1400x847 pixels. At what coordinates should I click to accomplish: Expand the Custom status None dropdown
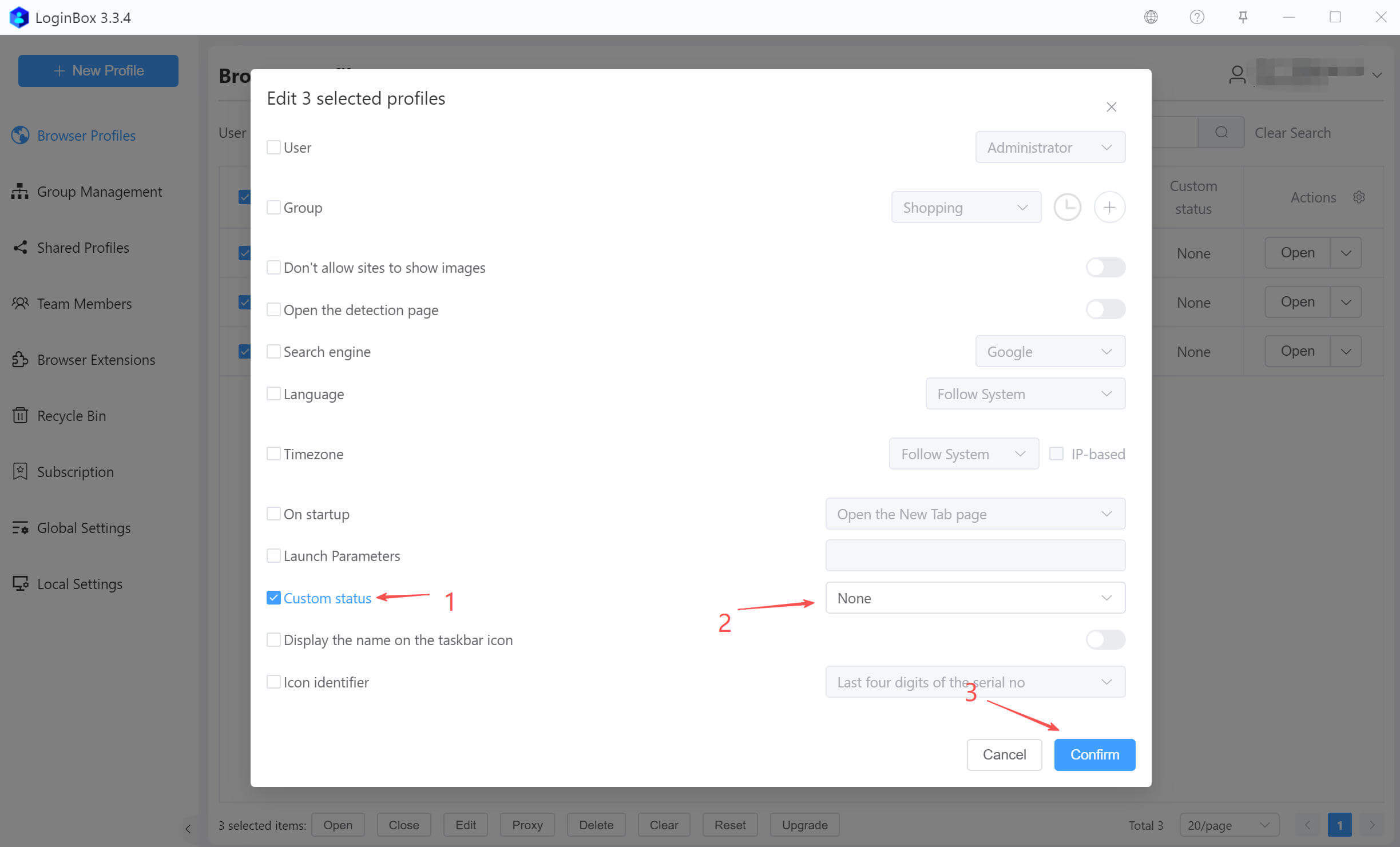click(974, 598)
